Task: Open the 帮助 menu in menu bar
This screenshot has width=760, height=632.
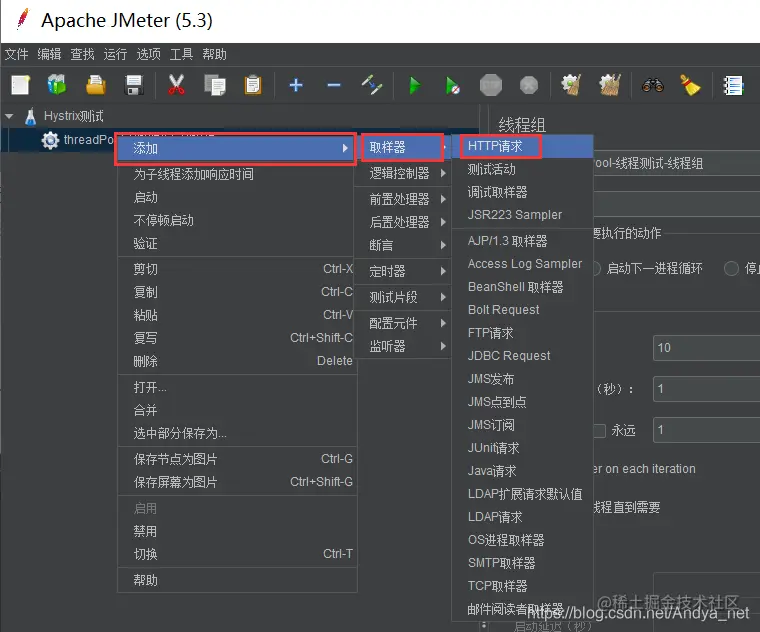Action: click(214, 54)
